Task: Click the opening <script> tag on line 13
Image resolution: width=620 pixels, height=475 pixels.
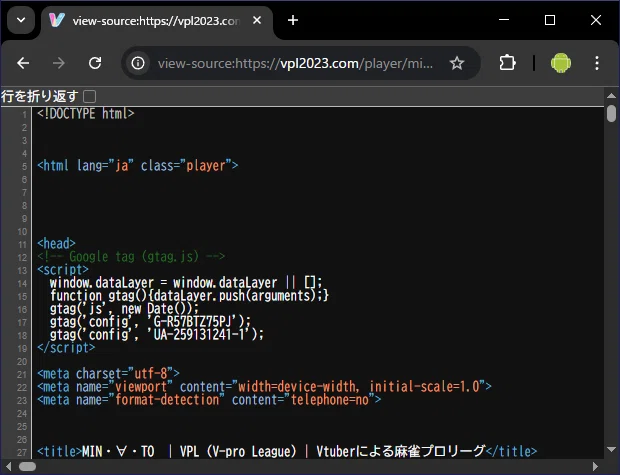Action: 63,269
